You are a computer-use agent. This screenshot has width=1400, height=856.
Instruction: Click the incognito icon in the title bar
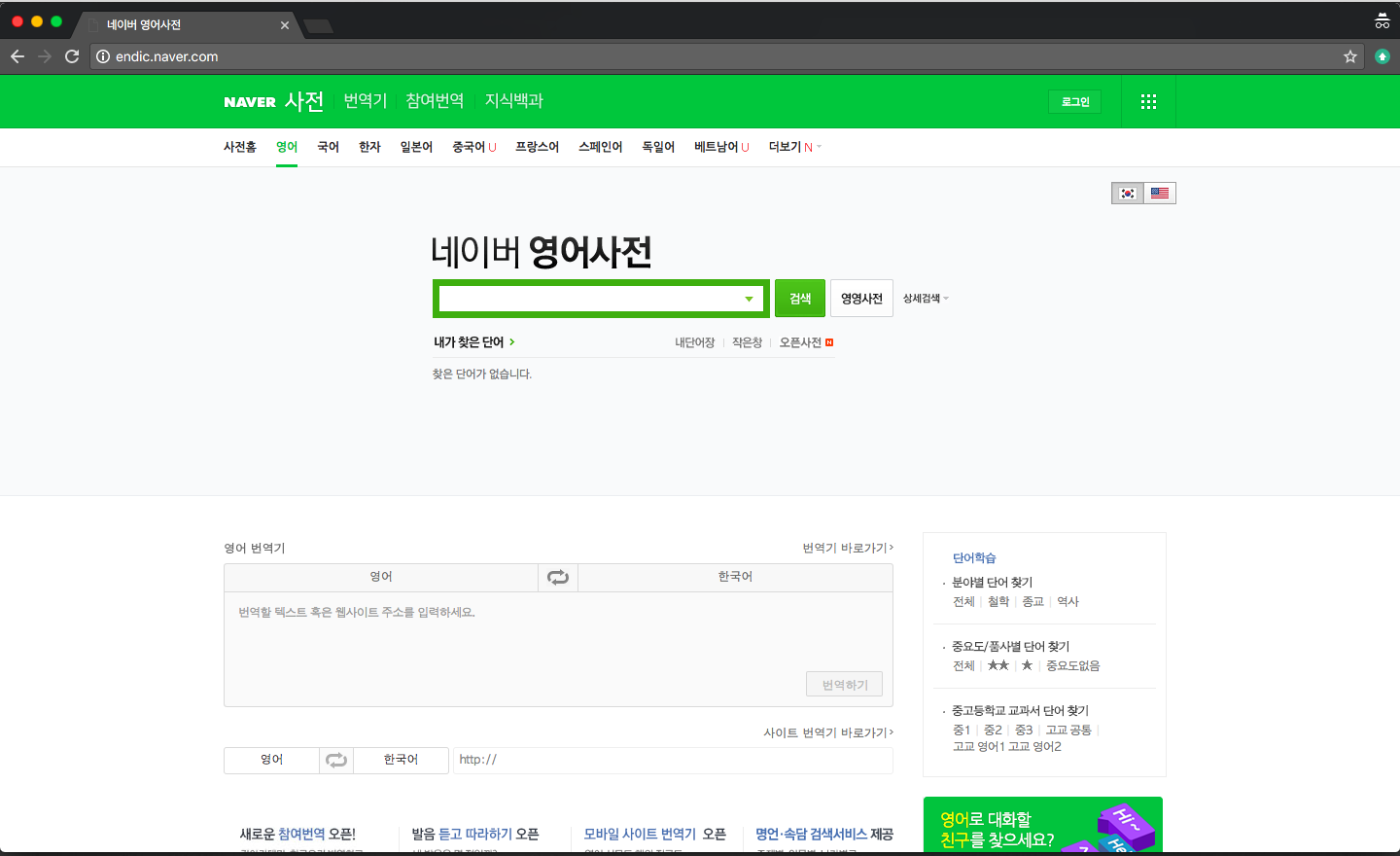click(x=1382, y=20)
